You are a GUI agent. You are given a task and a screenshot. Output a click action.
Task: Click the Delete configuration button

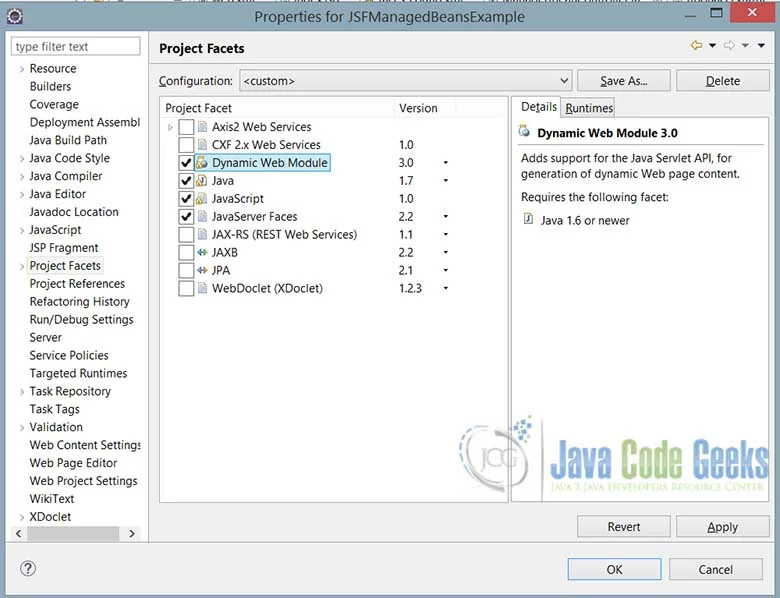(x=723, y=81)
